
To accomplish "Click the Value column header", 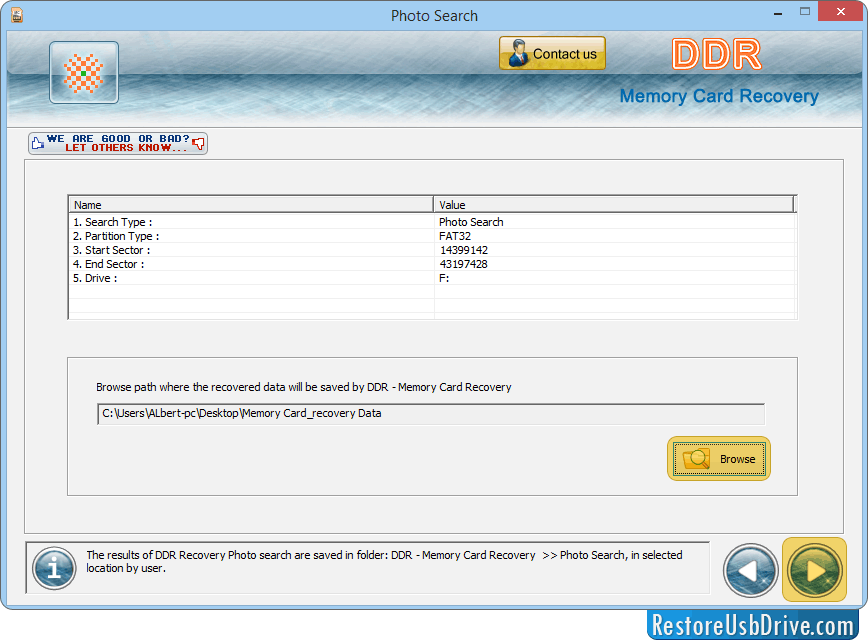I will click(614, 204).
